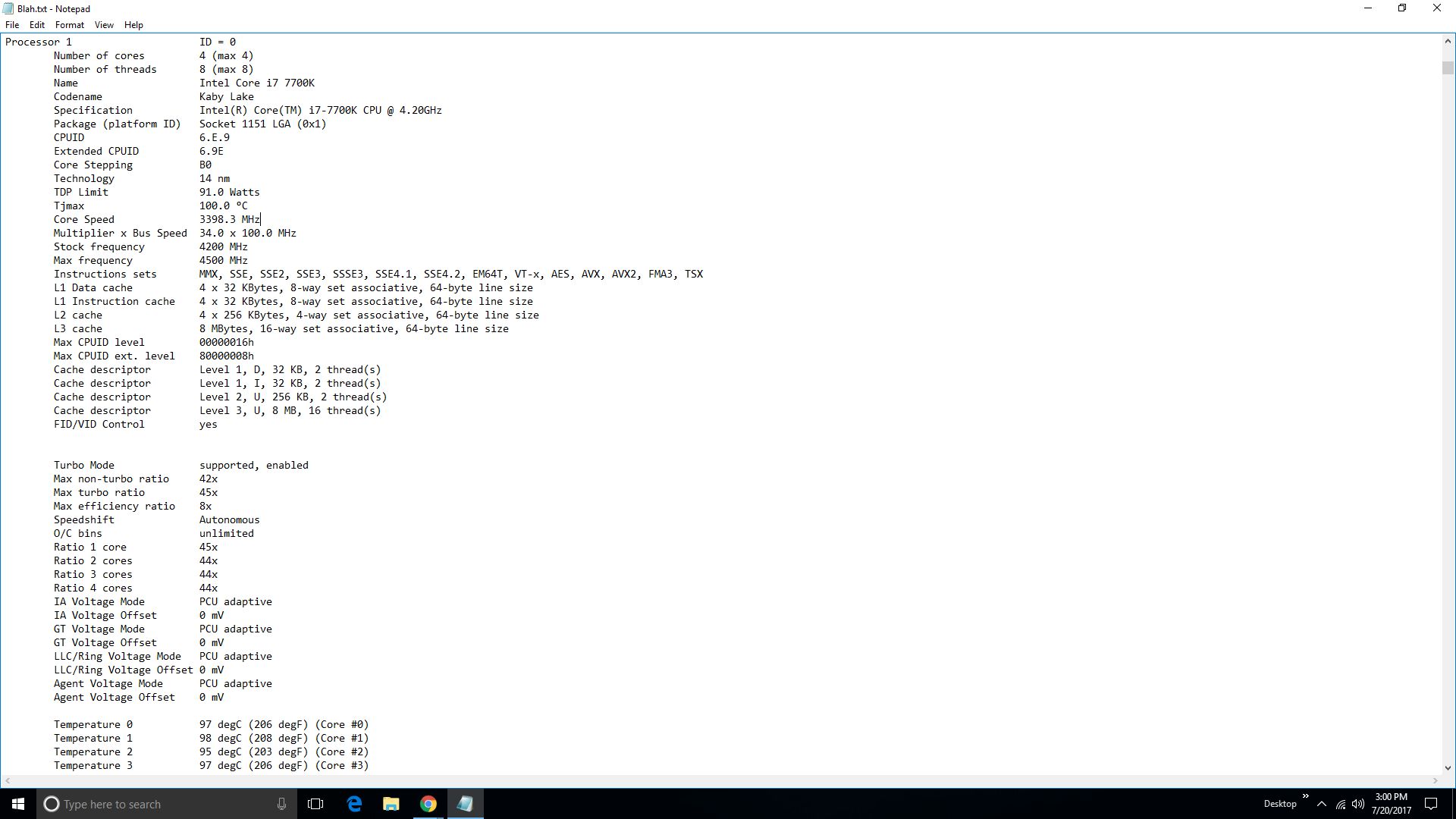This screenshot has height=819, width=1456.
Task: Click the Max non-turbo ratio '42x' value
Action: [x=209, y=479]
